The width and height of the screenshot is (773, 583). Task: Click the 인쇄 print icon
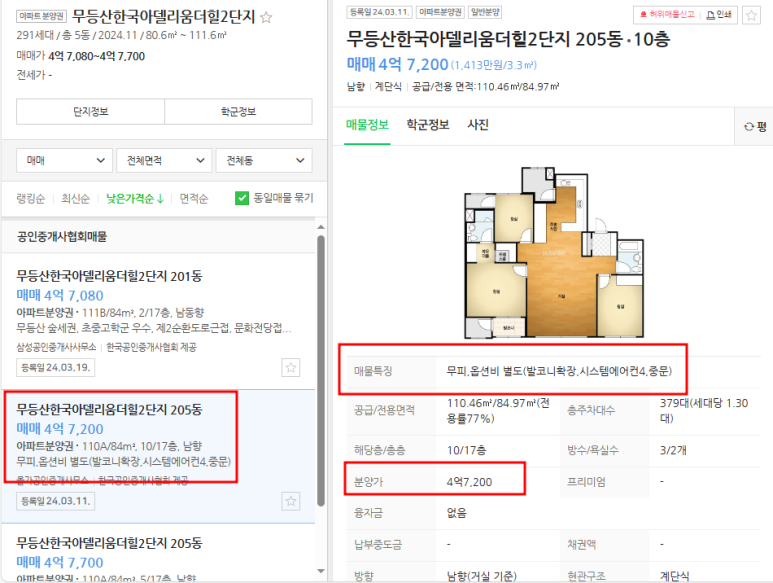(x=719, y=15)
